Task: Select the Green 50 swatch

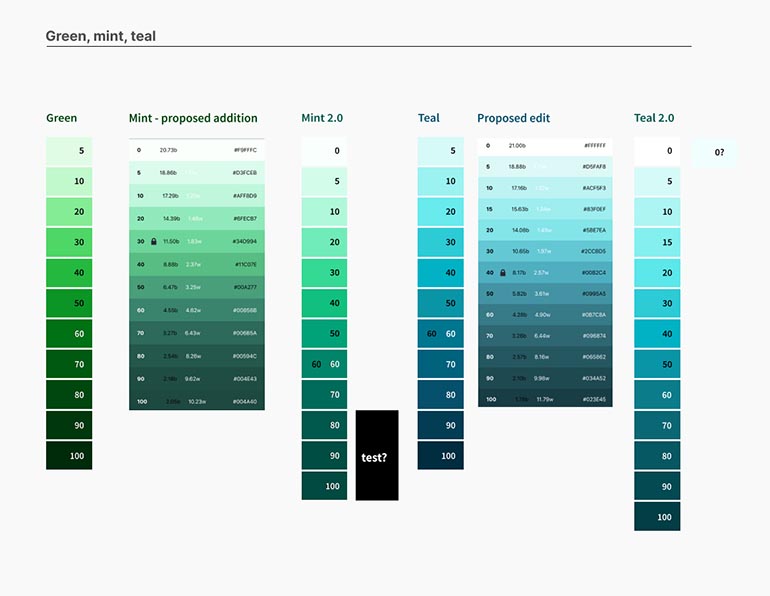Action: point(69,303)
